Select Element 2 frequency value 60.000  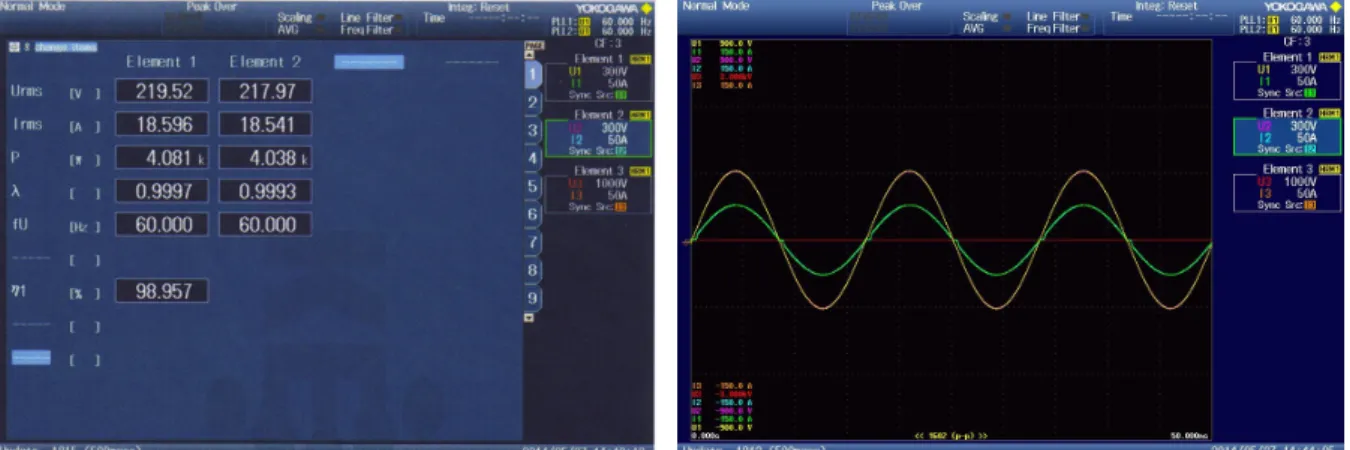click(265, 224)
